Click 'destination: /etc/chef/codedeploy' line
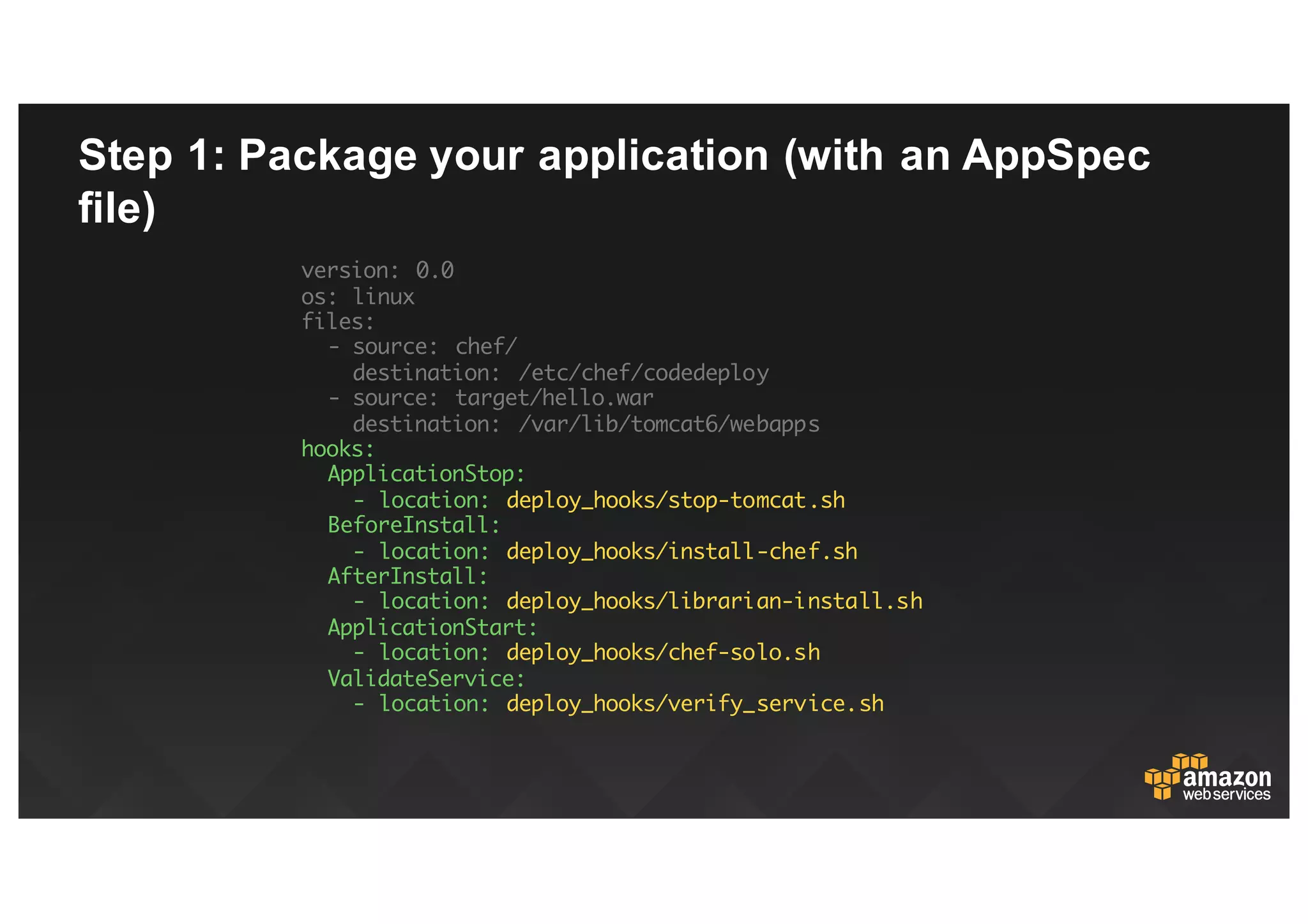1308x924 pixels. point(561,373)
